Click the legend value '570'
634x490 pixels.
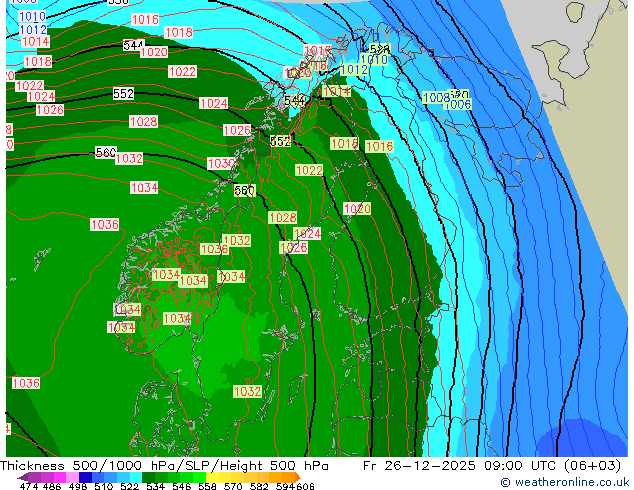point(233,486)
